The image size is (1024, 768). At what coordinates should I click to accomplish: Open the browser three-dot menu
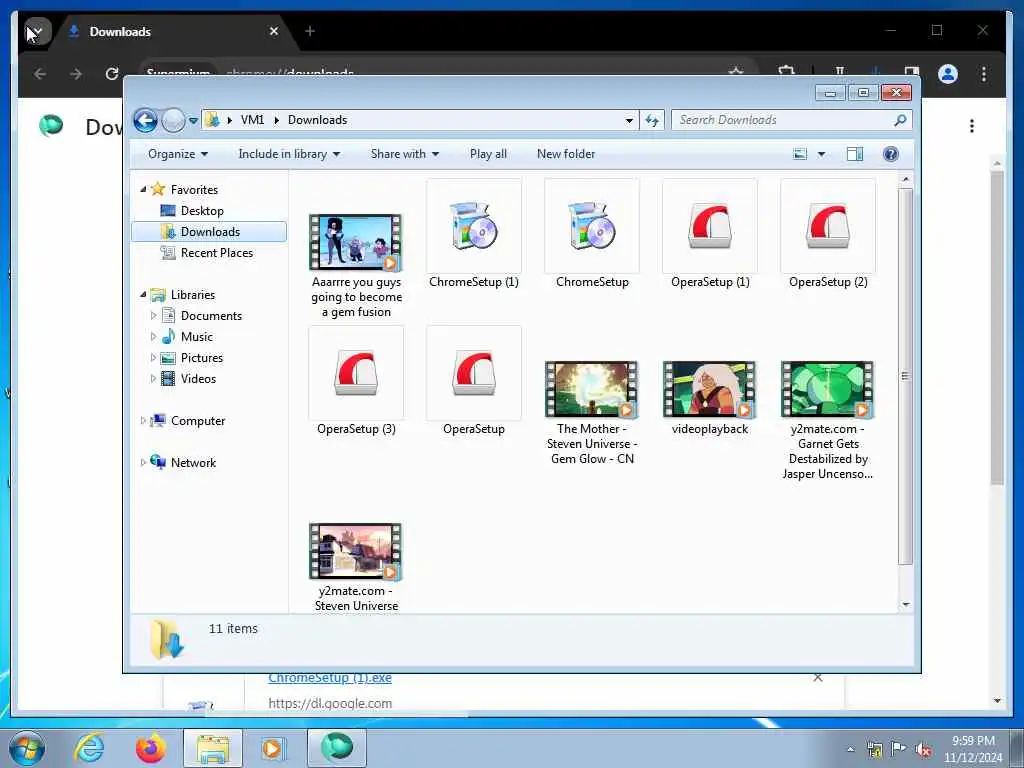(984, 74)
